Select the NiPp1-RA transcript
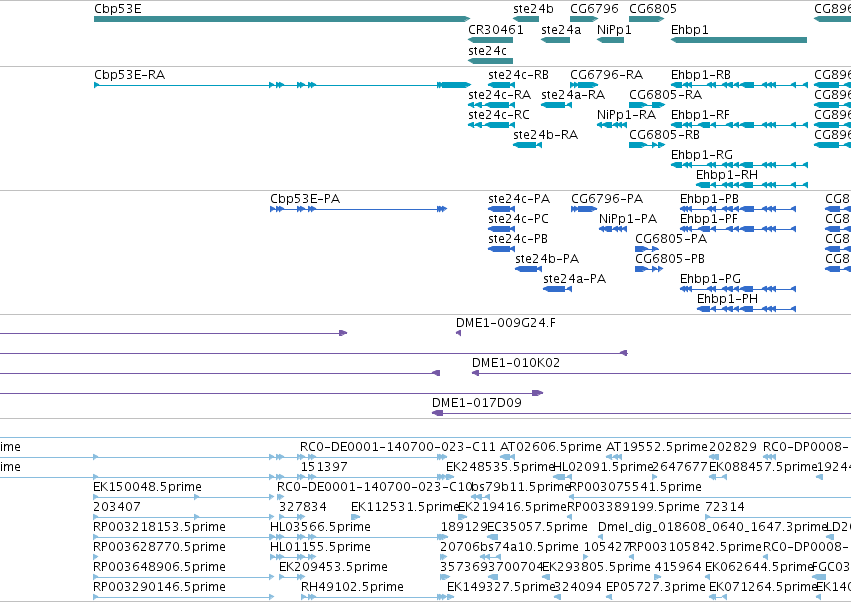 point(612,125)
